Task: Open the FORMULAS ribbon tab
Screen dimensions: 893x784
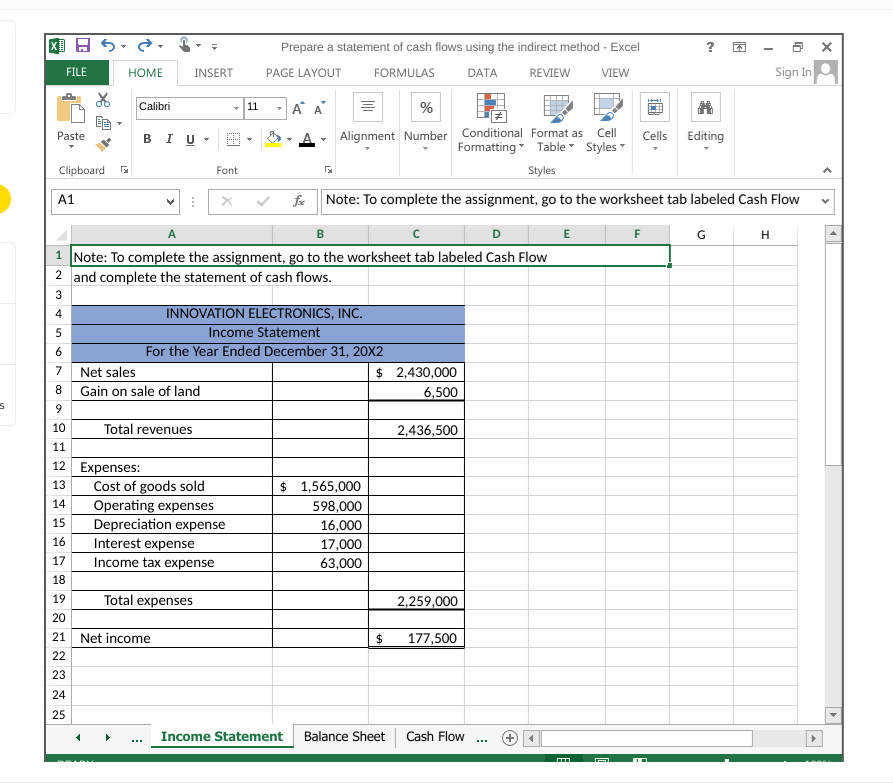Action: pos(403,72)
